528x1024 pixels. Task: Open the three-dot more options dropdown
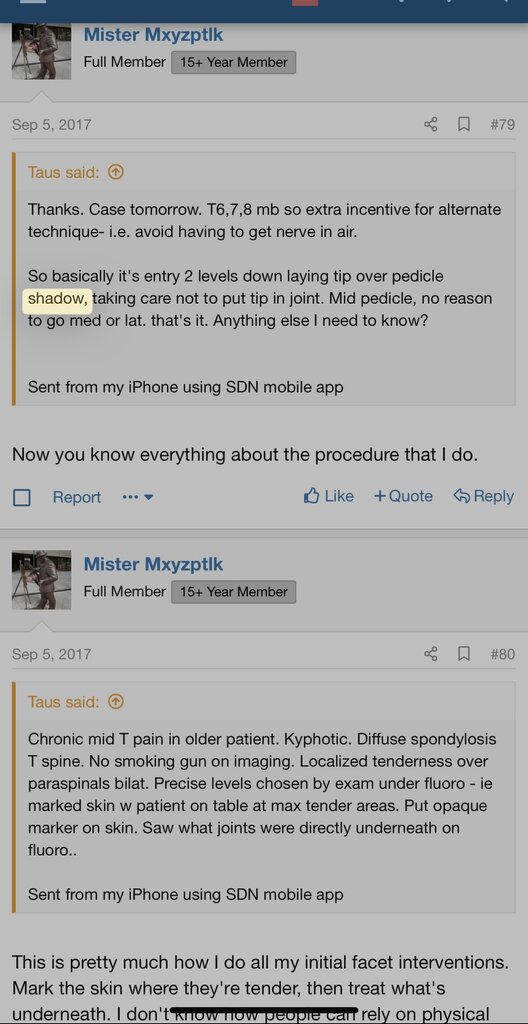pyautogui.click(x=137, y=498)
